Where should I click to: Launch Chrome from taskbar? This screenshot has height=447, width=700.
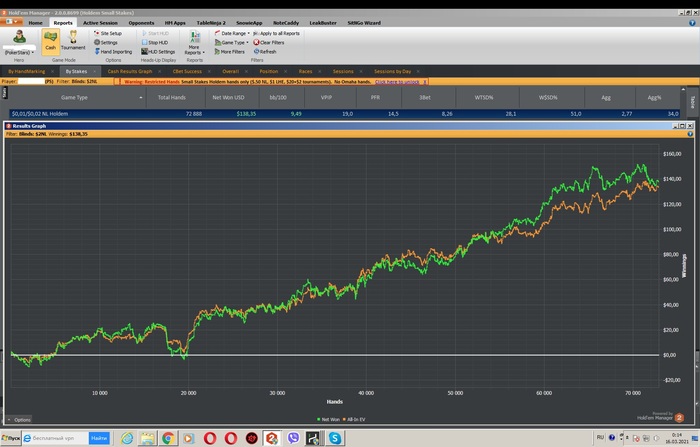(168, 438)
